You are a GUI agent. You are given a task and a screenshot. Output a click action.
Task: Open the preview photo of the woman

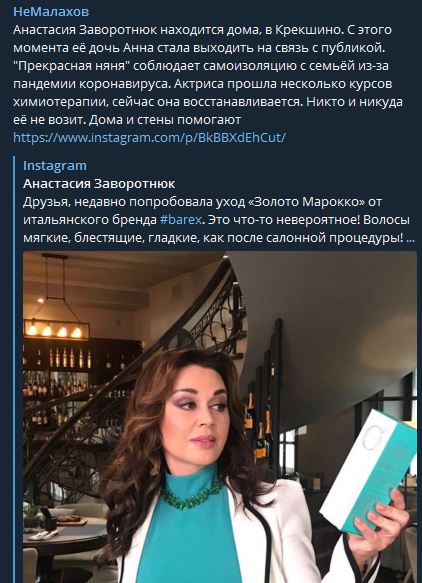click(x=219, y=417)
